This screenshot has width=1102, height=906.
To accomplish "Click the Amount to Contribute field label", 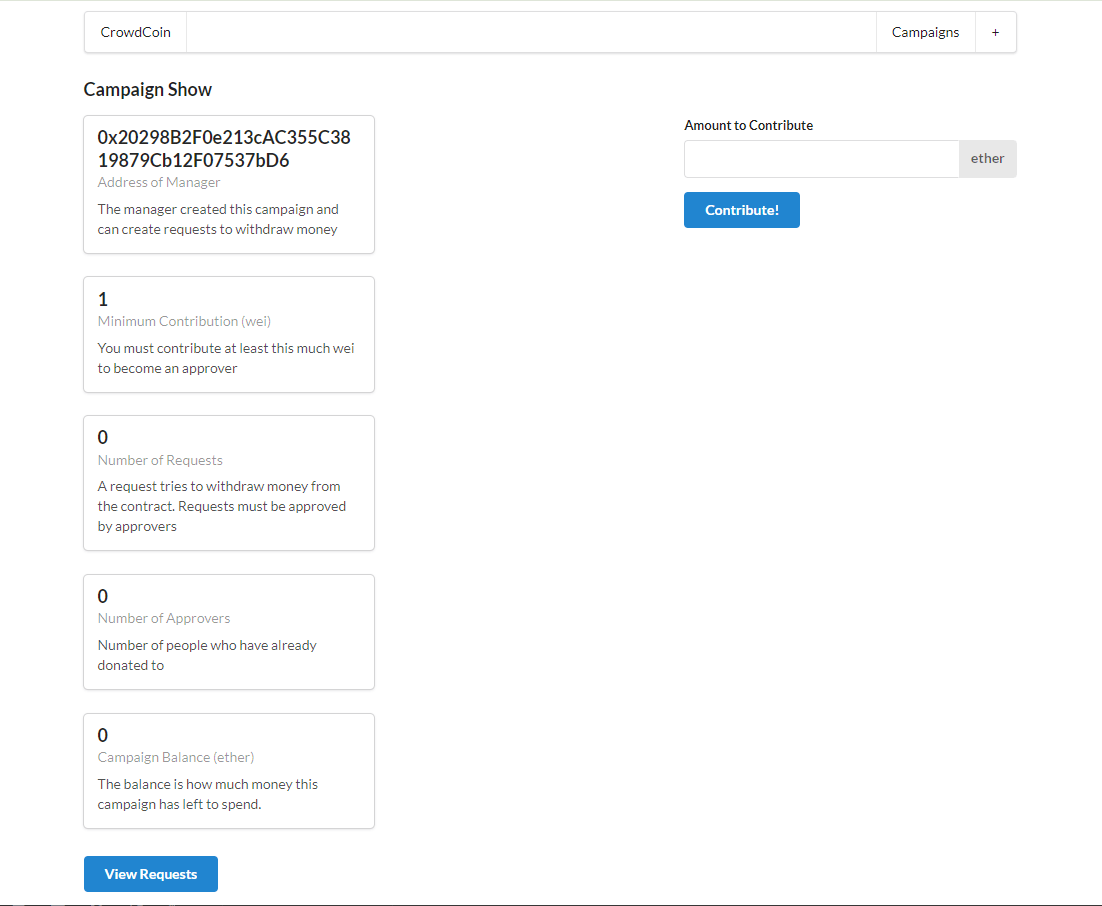I will pyautogui.click(x=748, y=125).
